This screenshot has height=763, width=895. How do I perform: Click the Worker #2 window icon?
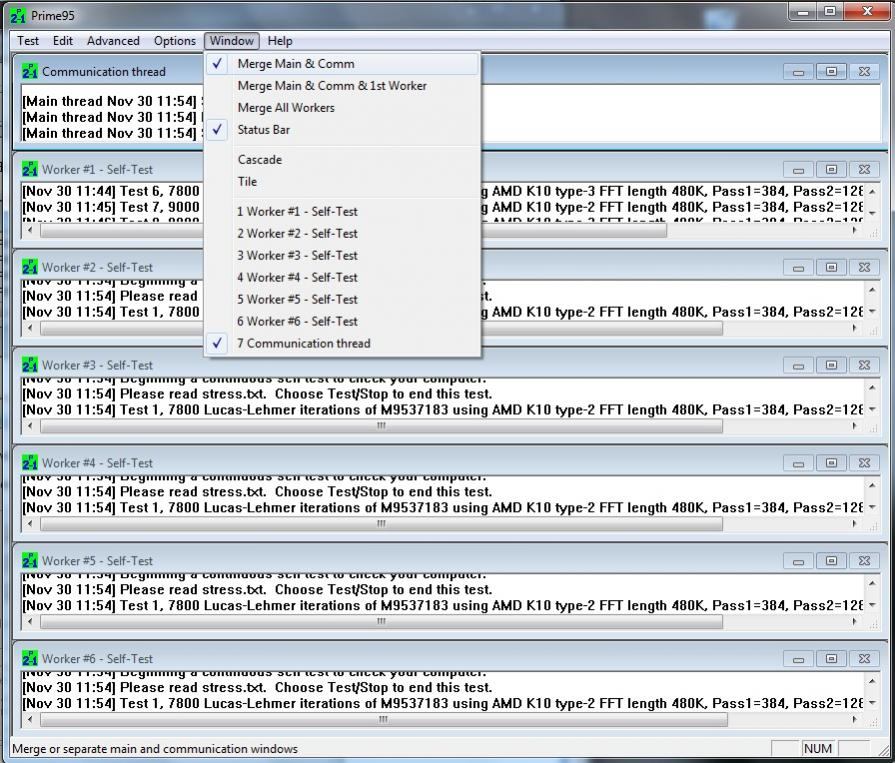pos(30,267)
